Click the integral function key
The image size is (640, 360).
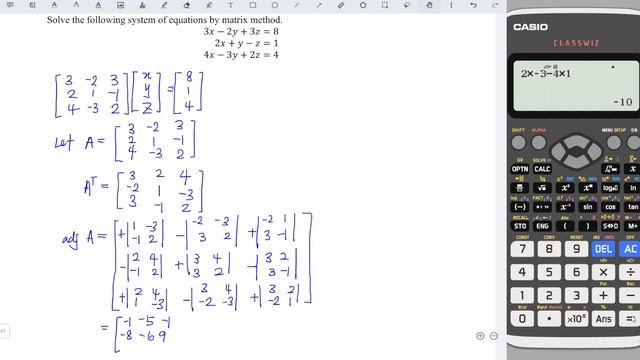tap(611, 169)
